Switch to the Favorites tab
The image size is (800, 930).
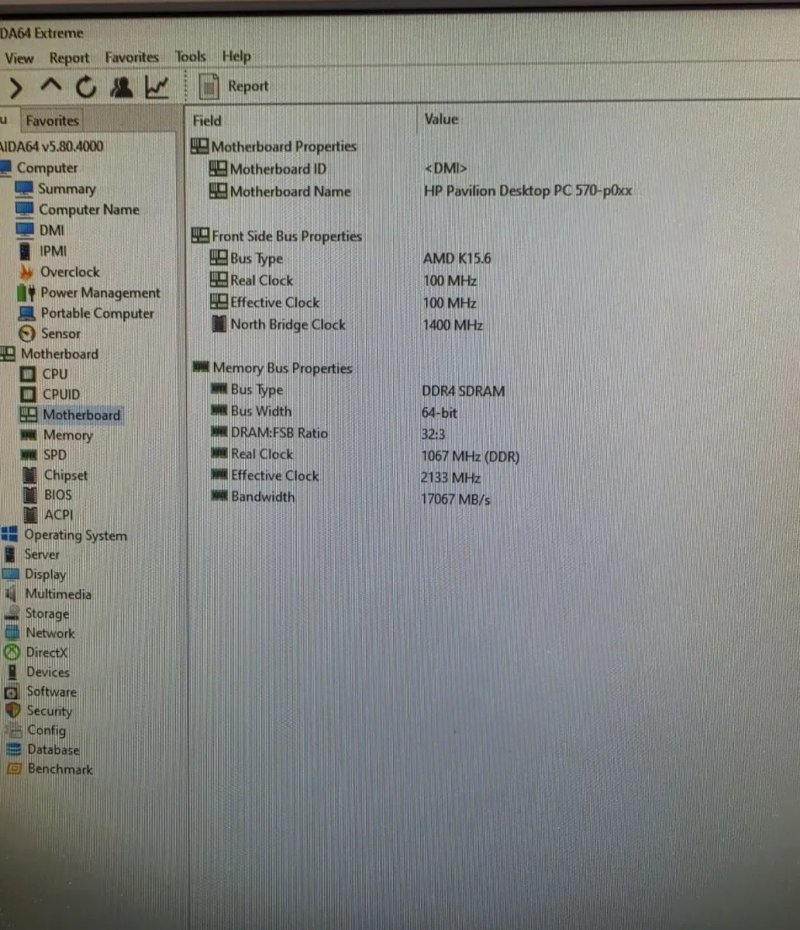52,120
